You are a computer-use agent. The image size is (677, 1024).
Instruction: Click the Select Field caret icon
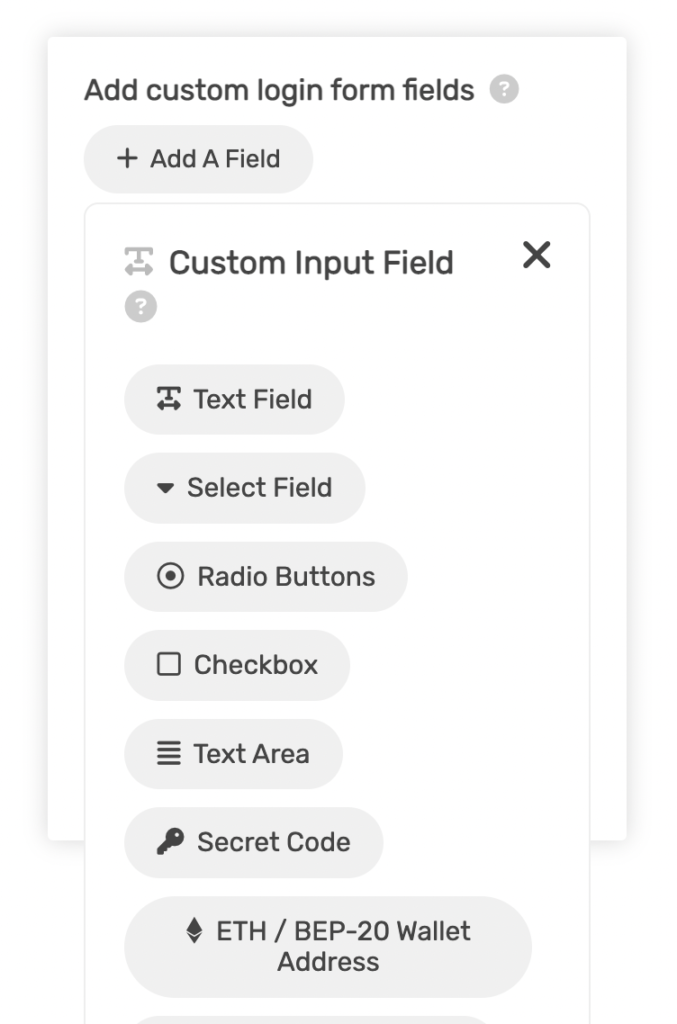point(166,488)
